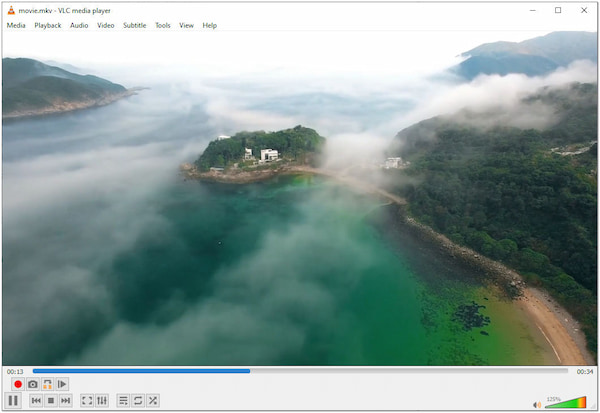The image size is (600, 413).
Task: Open the Subtitle menu
Action: coord(134,25)
